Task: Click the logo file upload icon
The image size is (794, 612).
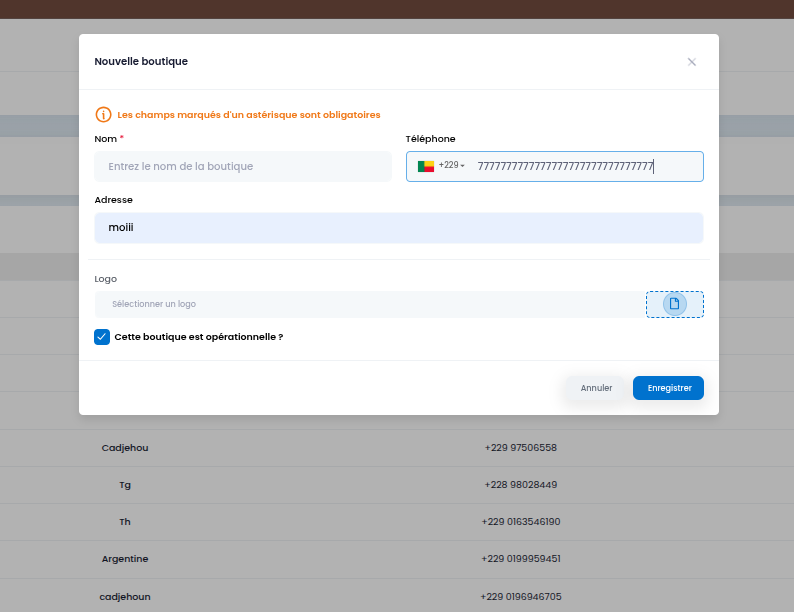Action: click(674, 304)
